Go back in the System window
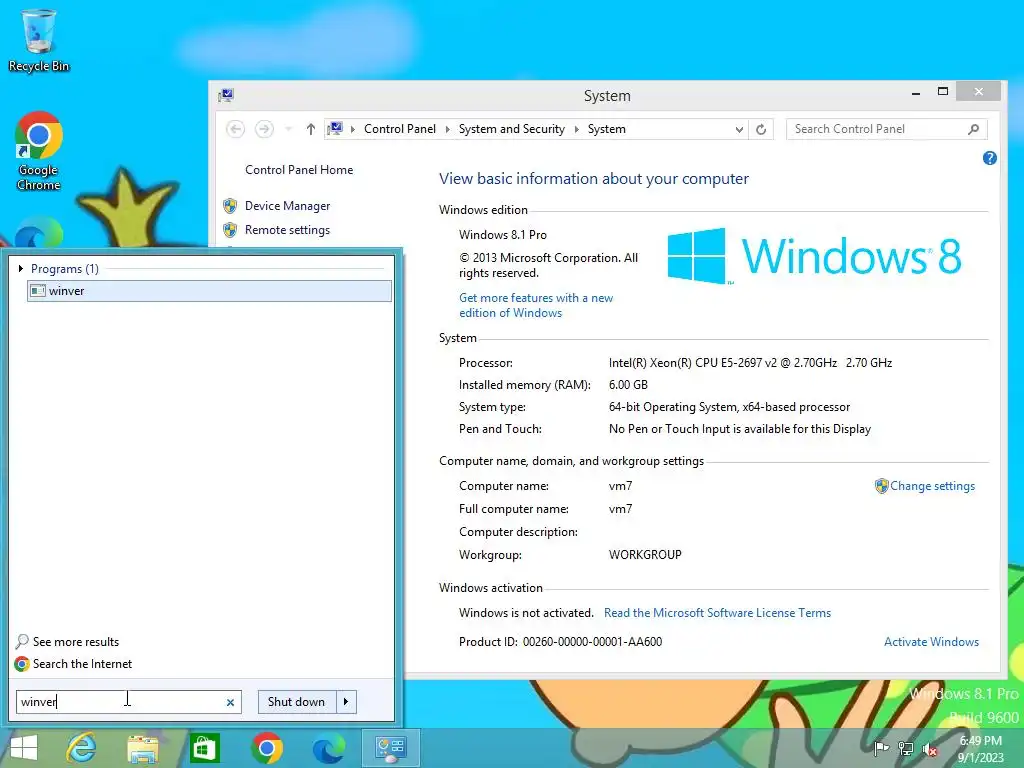The image size is (1024, 768). tap(236, 129)
